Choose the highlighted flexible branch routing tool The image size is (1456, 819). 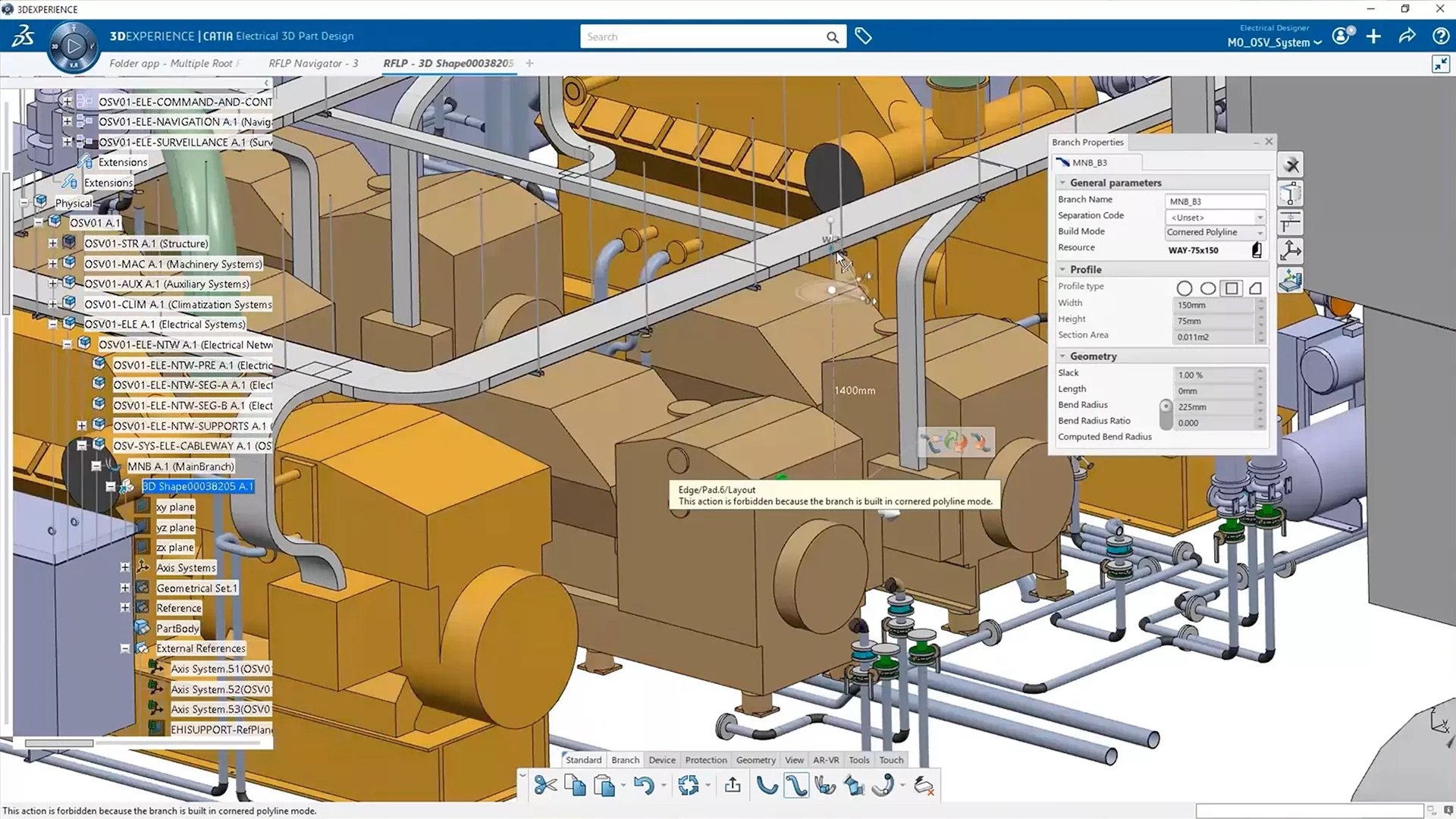tap(796, 785)
